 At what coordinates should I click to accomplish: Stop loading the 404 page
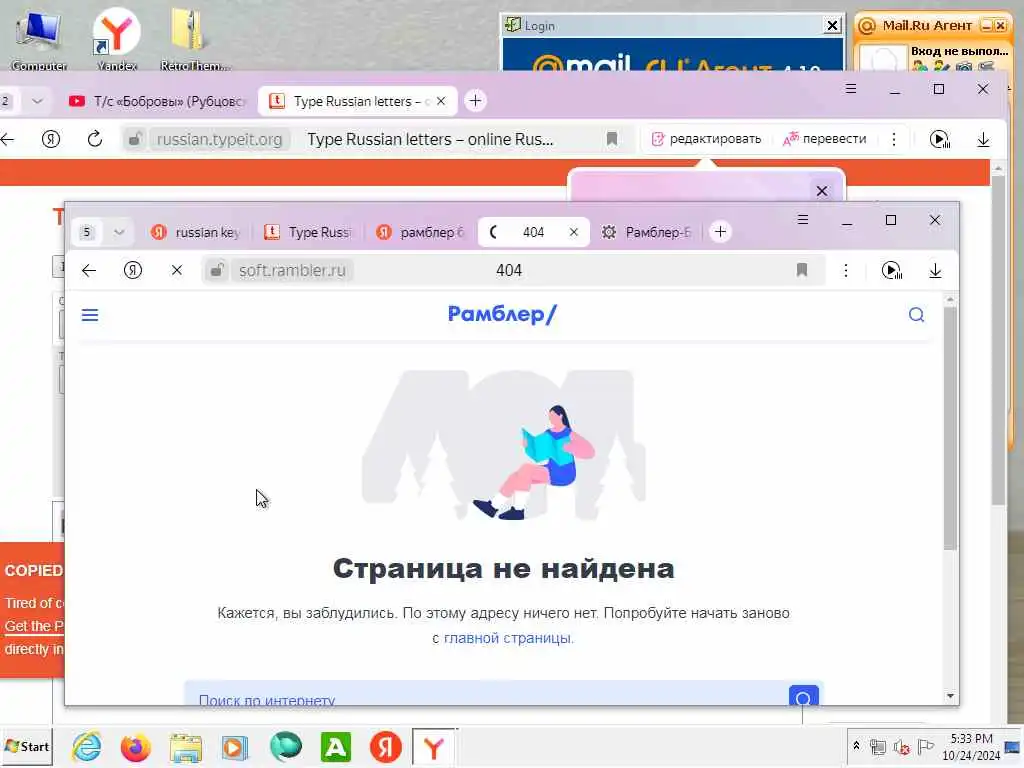176,270
